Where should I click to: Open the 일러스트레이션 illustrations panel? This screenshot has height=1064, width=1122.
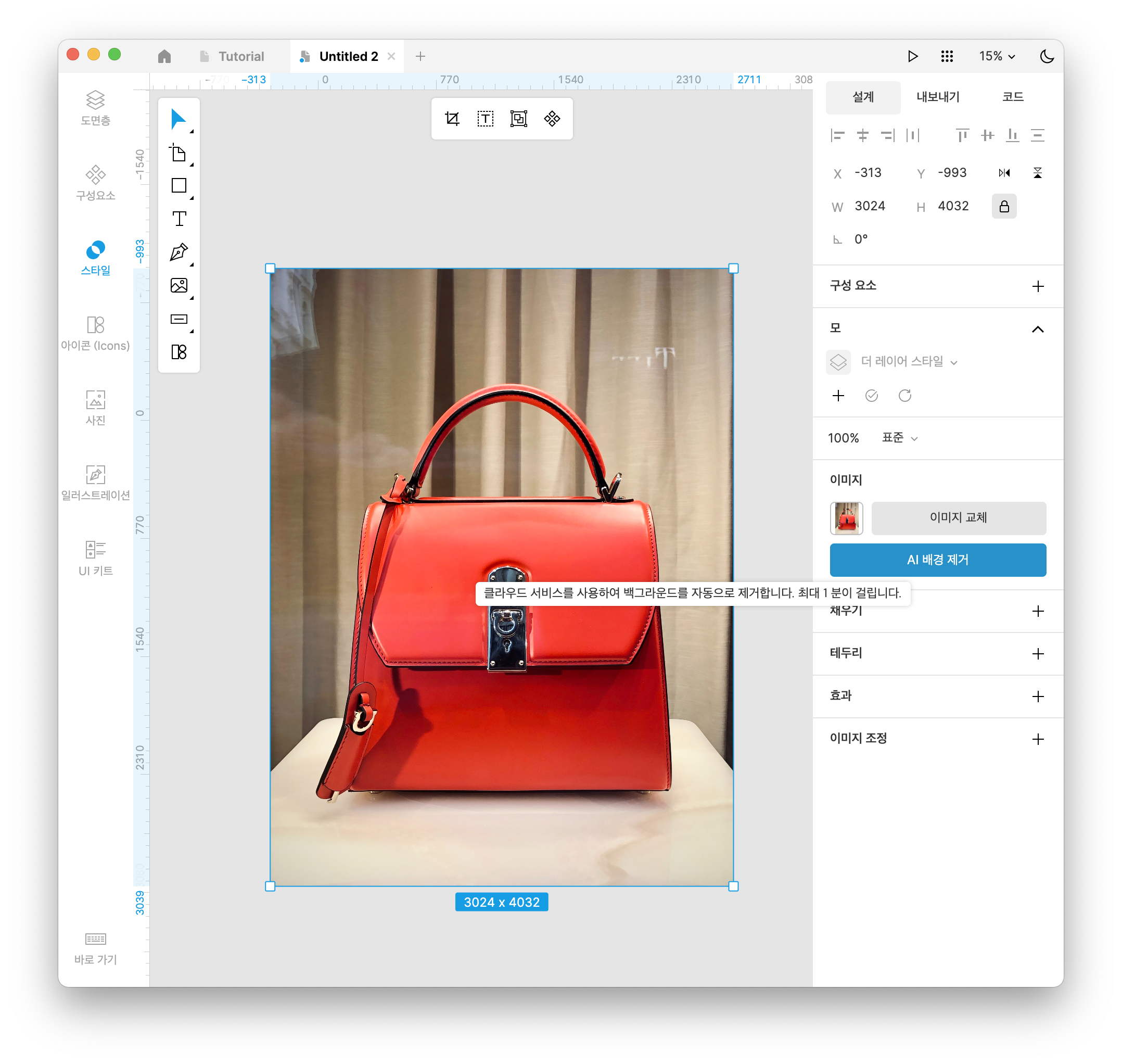(95, 483)
